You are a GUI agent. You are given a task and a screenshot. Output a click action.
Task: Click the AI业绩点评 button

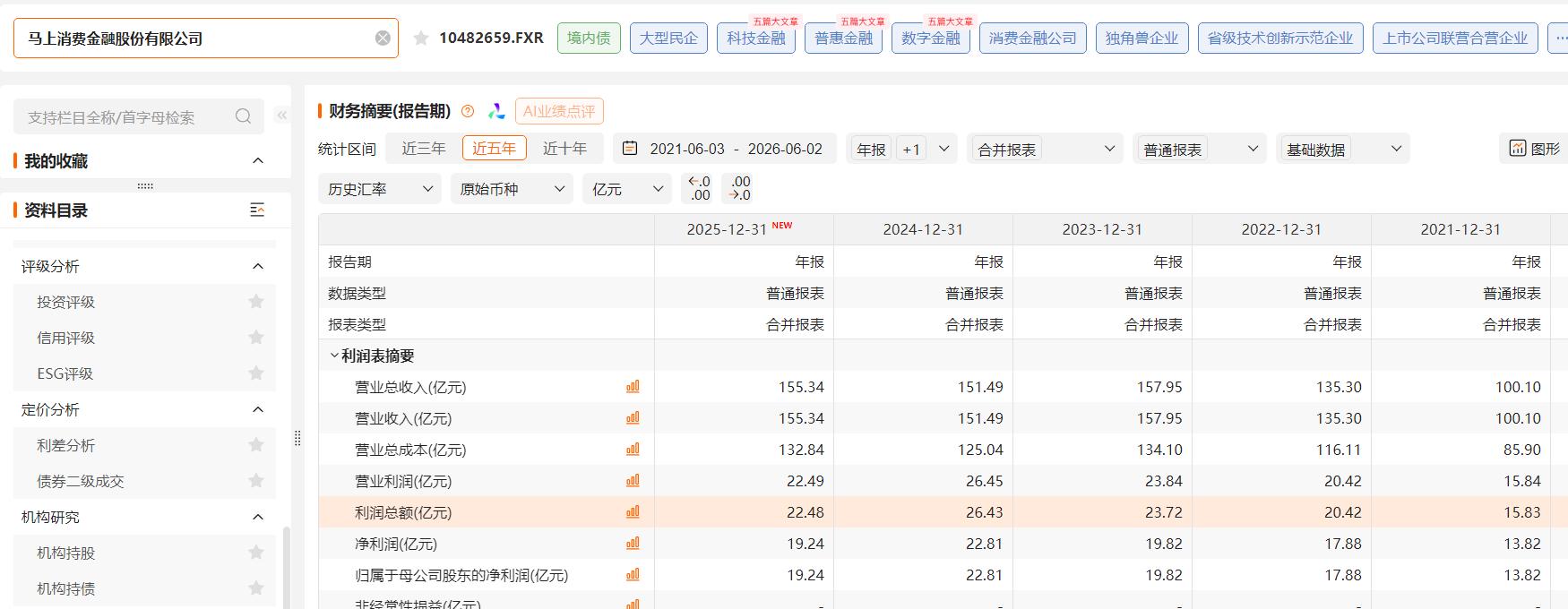pos(559,111)
